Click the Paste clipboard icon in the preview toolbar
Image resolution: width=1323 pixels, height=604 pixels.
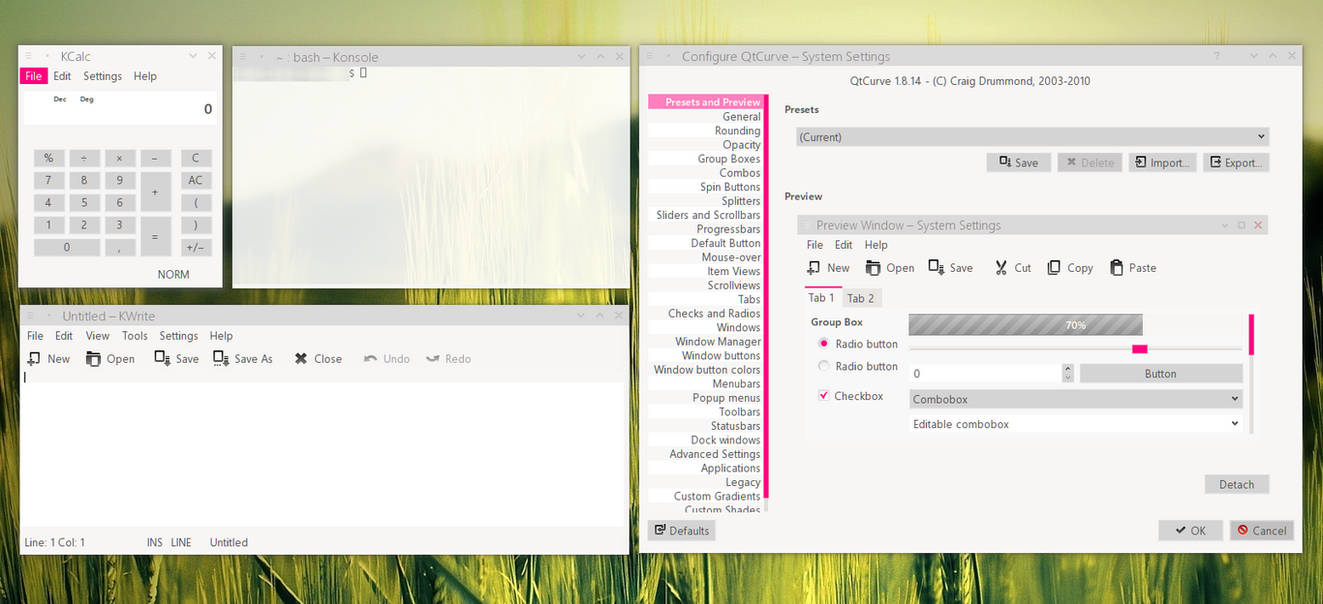pyautogui.click(x=1116, y=267)
